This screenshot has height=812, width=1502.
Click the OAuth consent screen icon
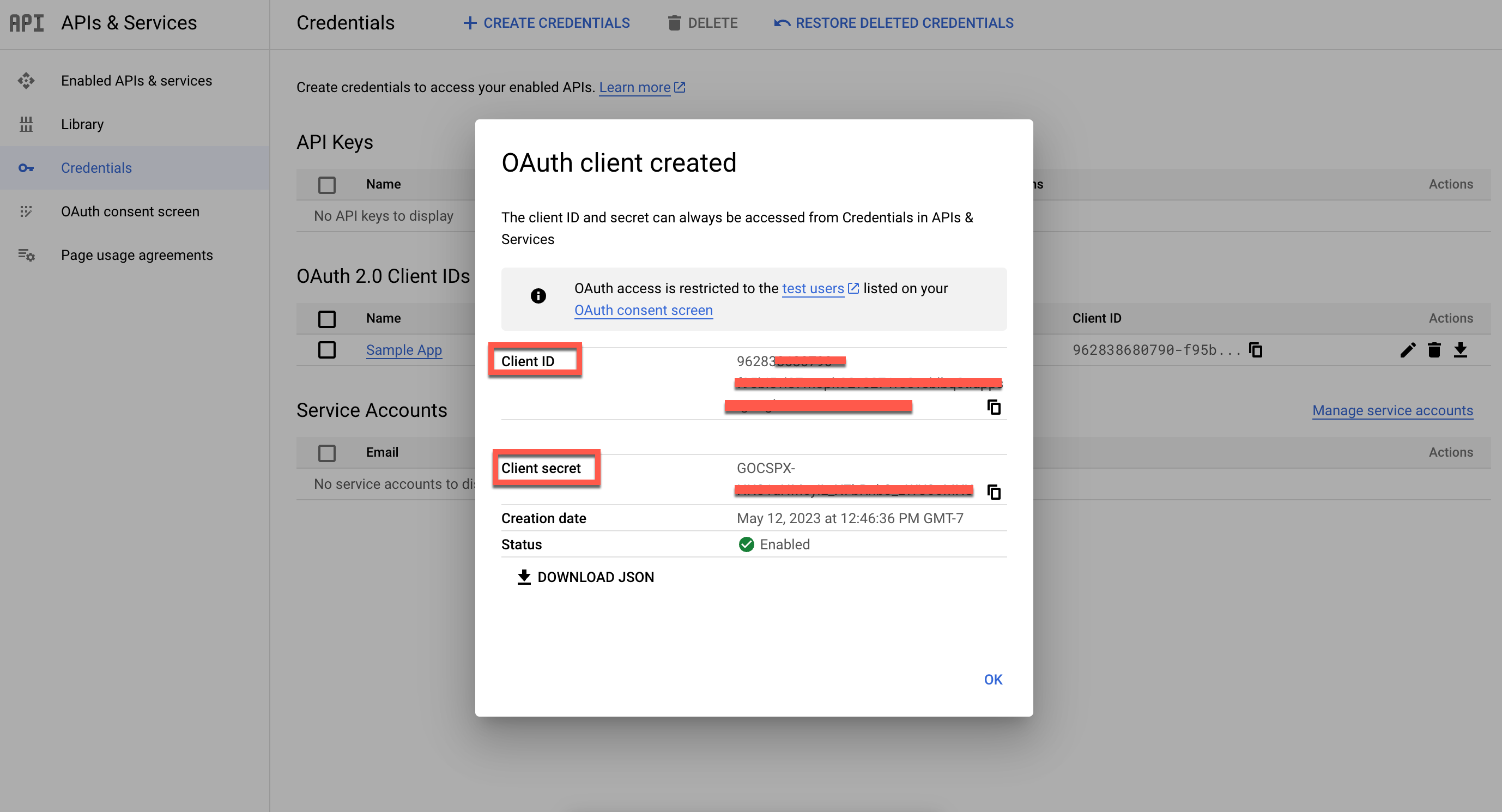(26, 211)
